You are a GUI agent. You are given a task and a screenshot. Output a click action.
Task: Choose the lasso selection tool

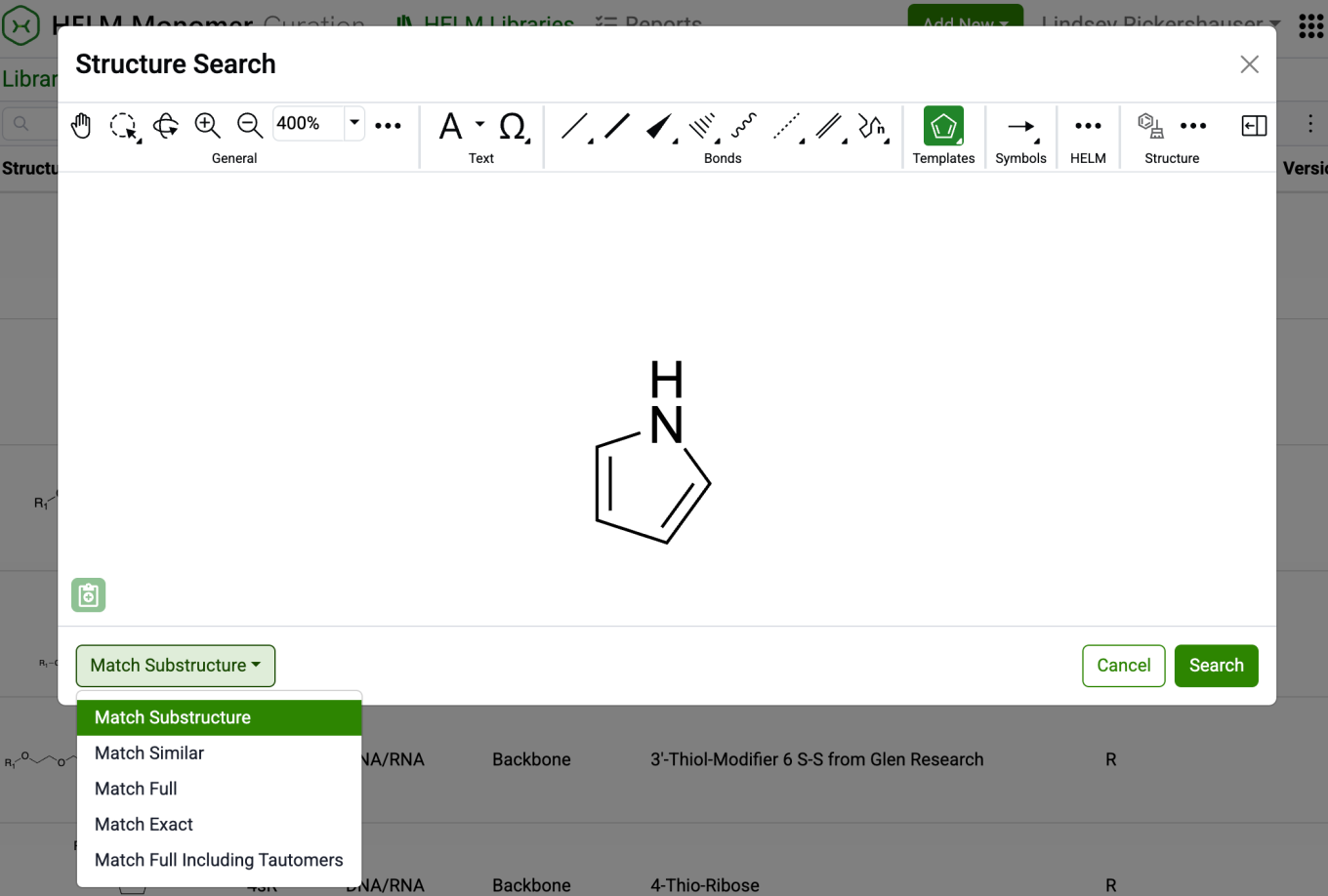[123, 125]
